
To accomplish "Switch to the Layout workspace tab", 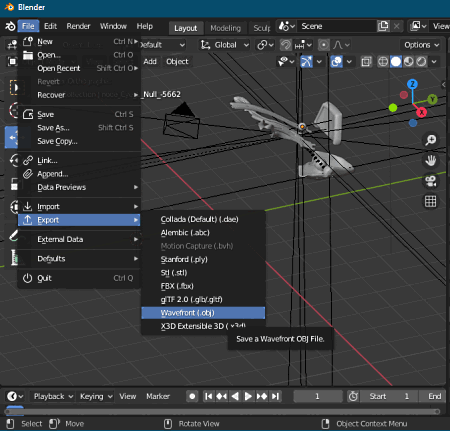I will pyautogui.click(x=186, y=28).
